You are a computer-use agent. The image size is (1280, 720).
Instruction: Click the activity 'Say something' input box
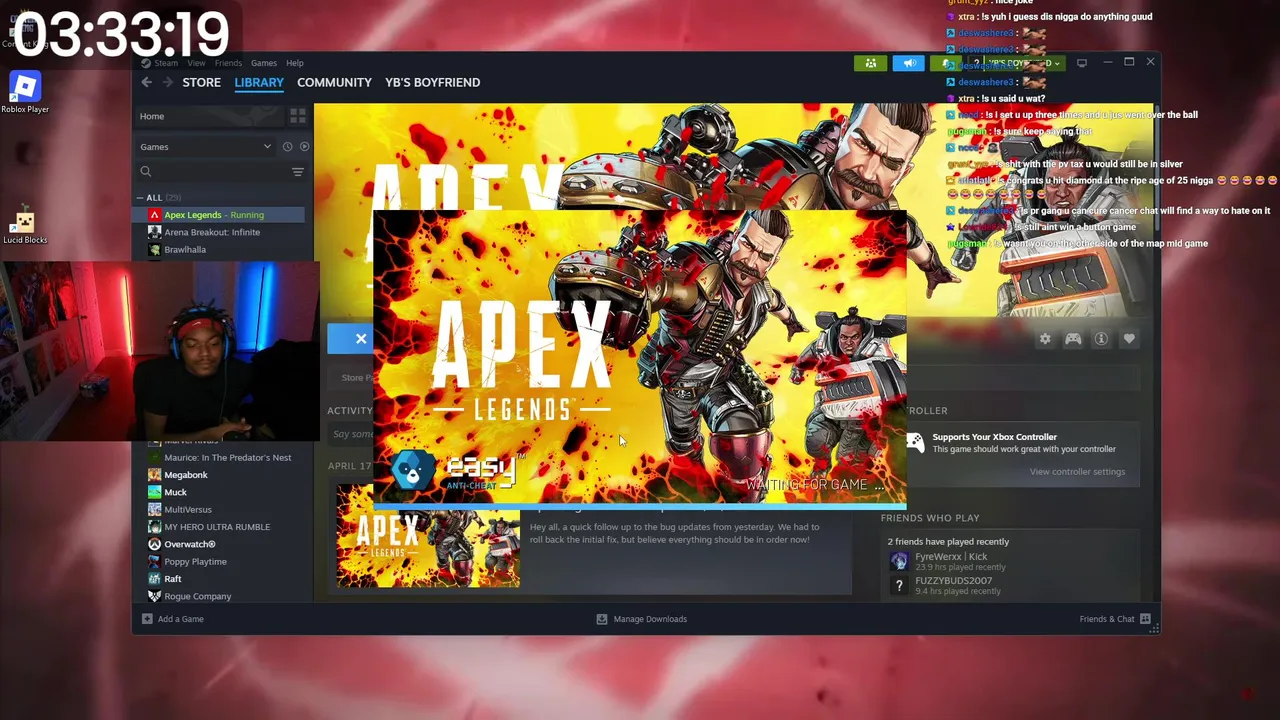[352, 434]
